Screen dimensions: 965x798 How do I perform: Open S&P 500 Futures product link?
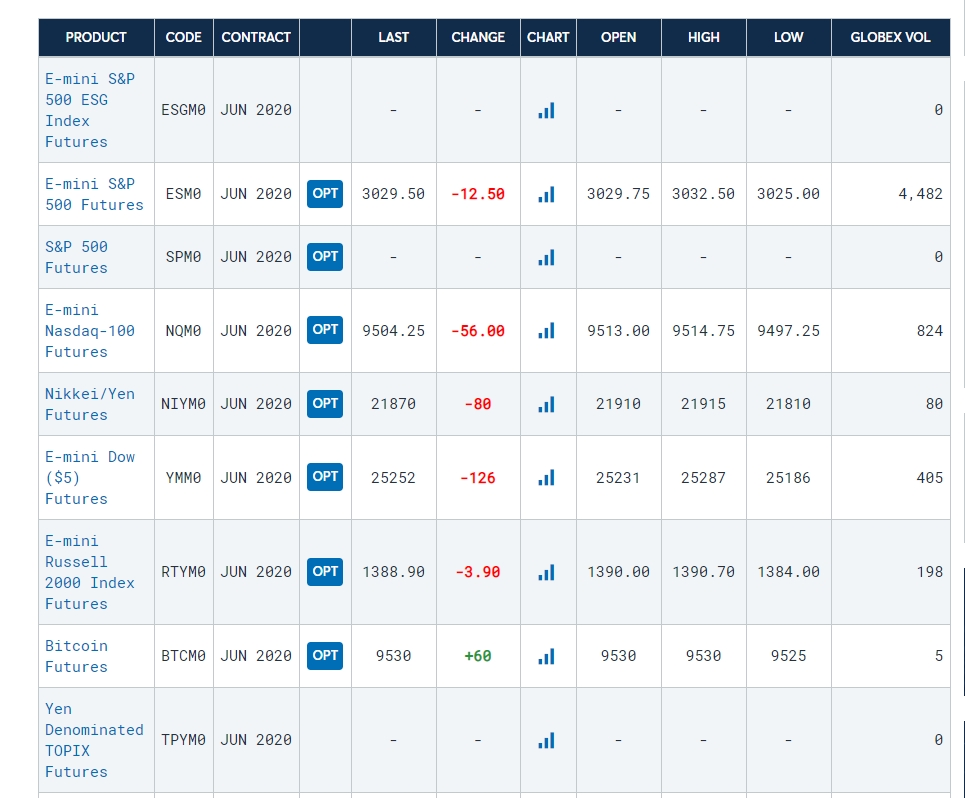pyautogui.click(x=76, y=257)
